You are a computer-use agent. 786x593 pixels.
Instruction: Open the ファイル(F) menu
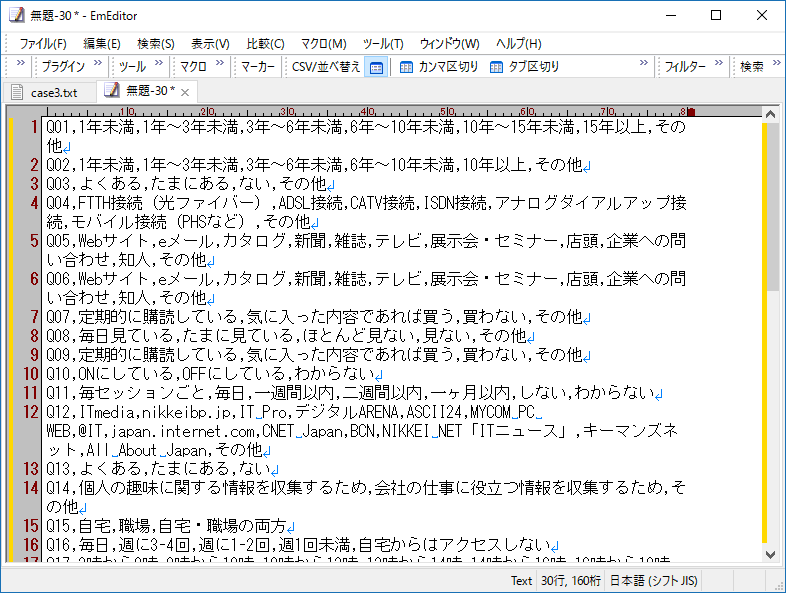point(43,44)
